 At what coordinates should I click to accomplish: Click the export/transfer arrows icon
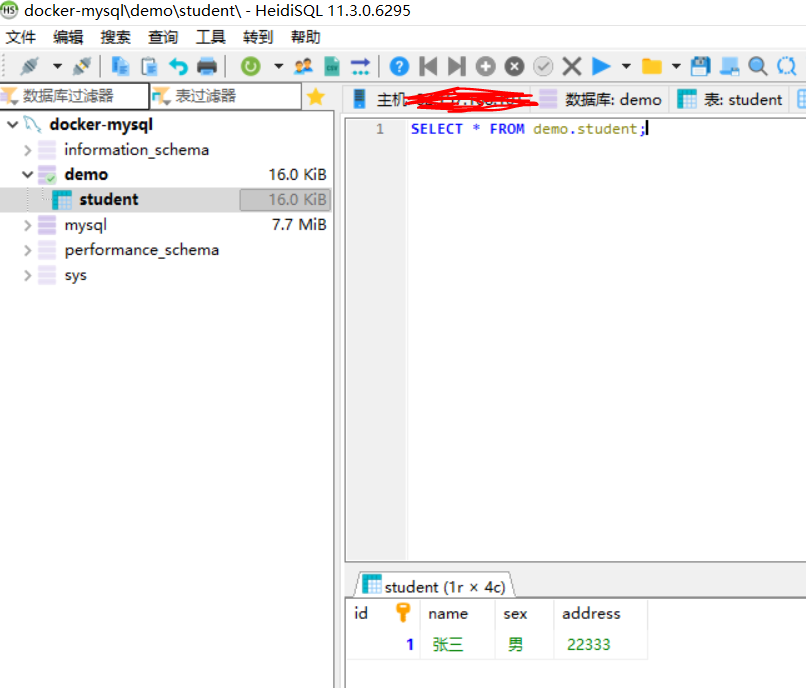[x=360, y=66]
